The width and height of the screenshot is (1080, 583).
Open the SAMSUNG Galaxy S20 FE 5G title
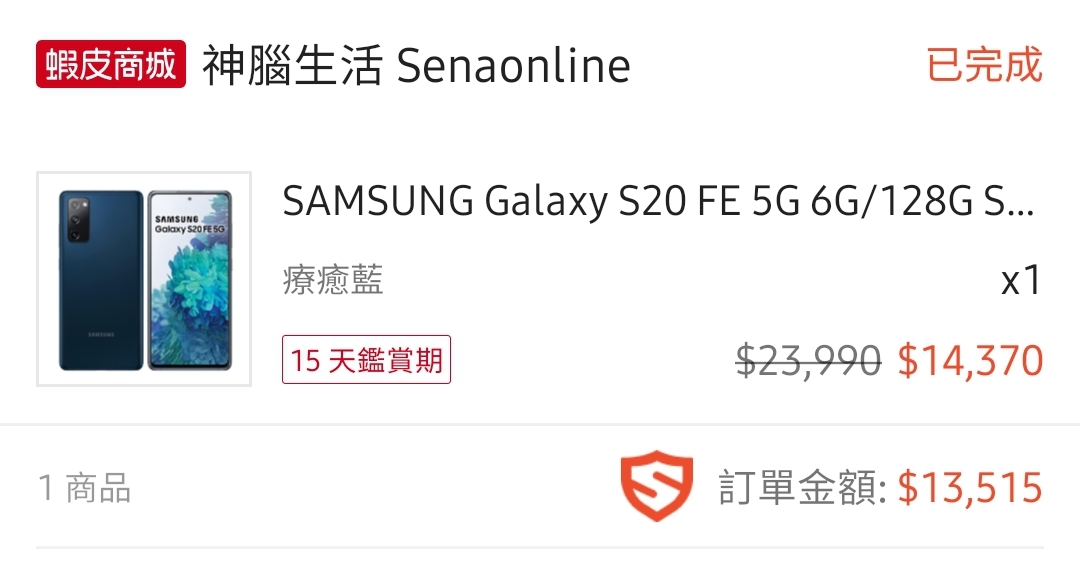(x=658, y=201)
